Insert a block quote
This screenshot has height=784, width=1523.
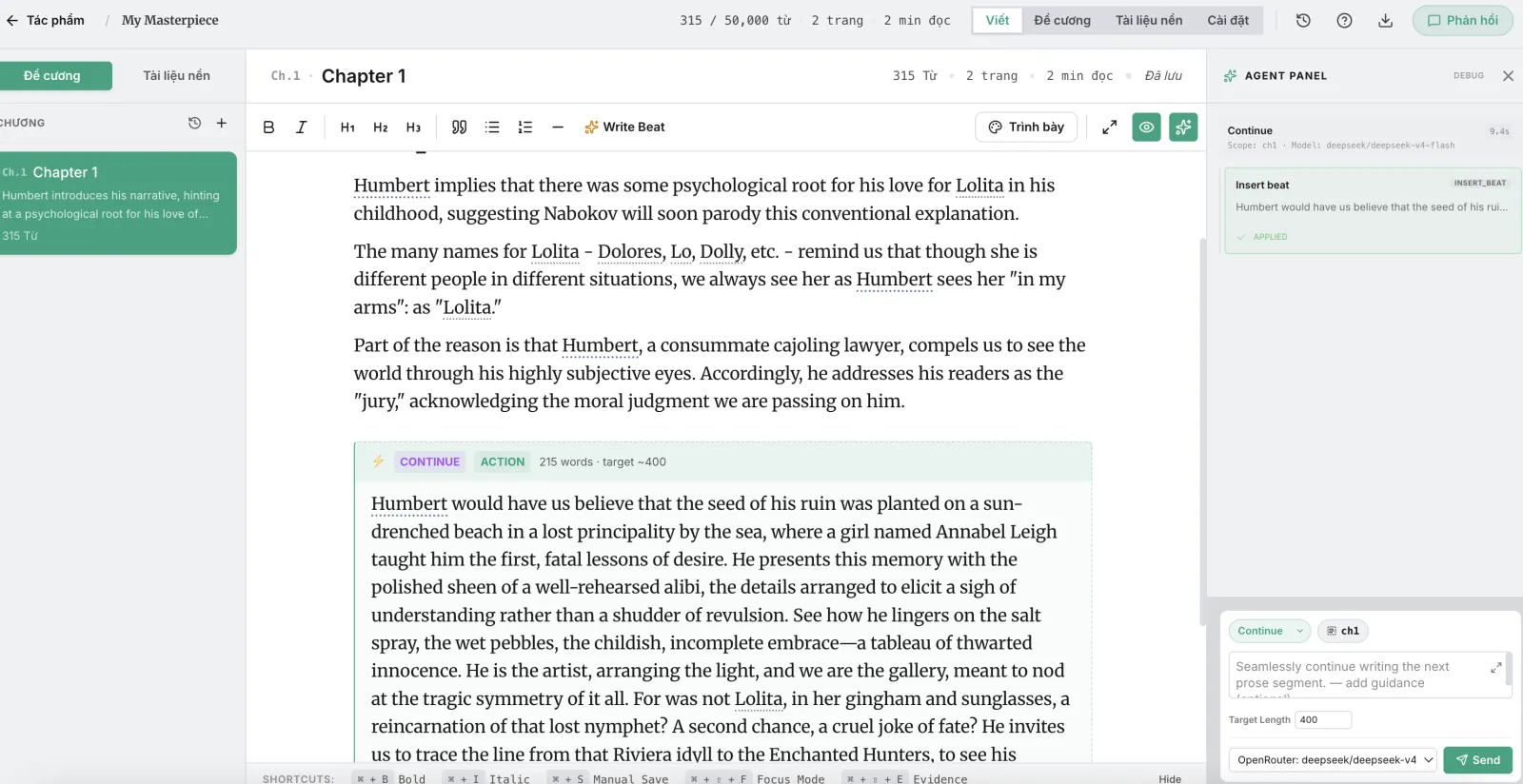pos(459,127)
